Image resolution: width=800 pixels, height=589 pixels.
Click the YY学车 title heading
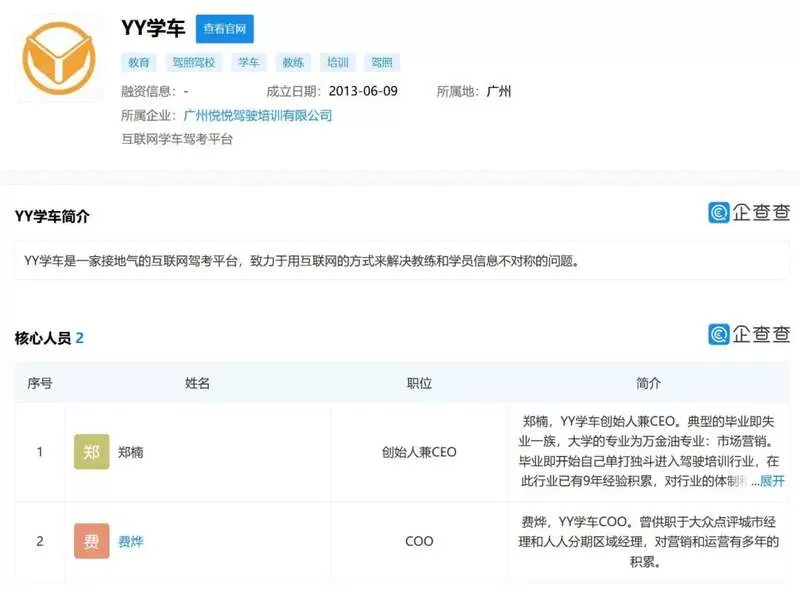tap(153, 28)
